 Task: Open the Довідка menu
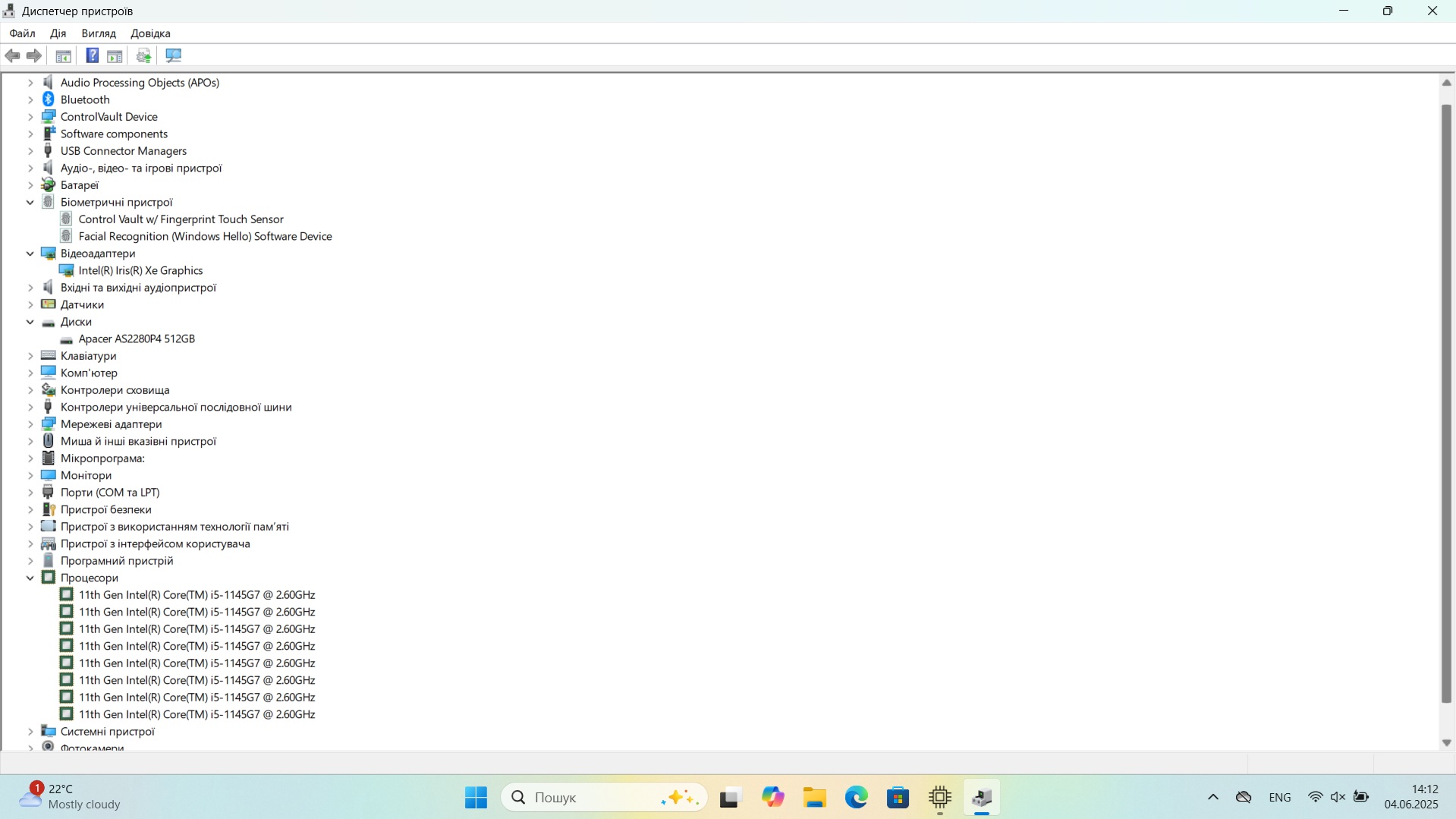[x=150, y=33]
